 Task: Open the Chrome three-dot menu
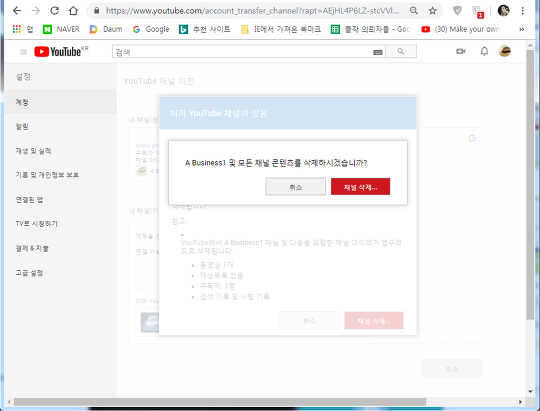(522, 11)
